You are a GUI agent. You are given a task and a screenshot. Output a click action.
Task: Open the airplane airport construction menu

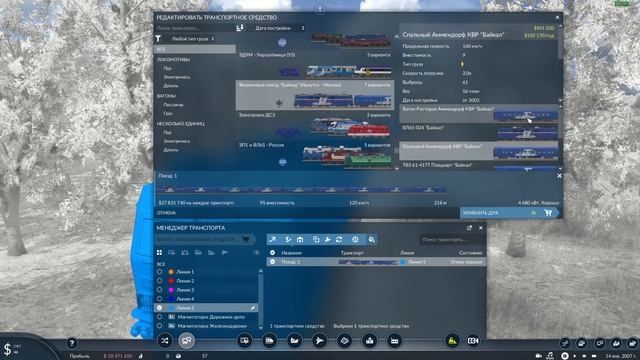pos(320,340)
